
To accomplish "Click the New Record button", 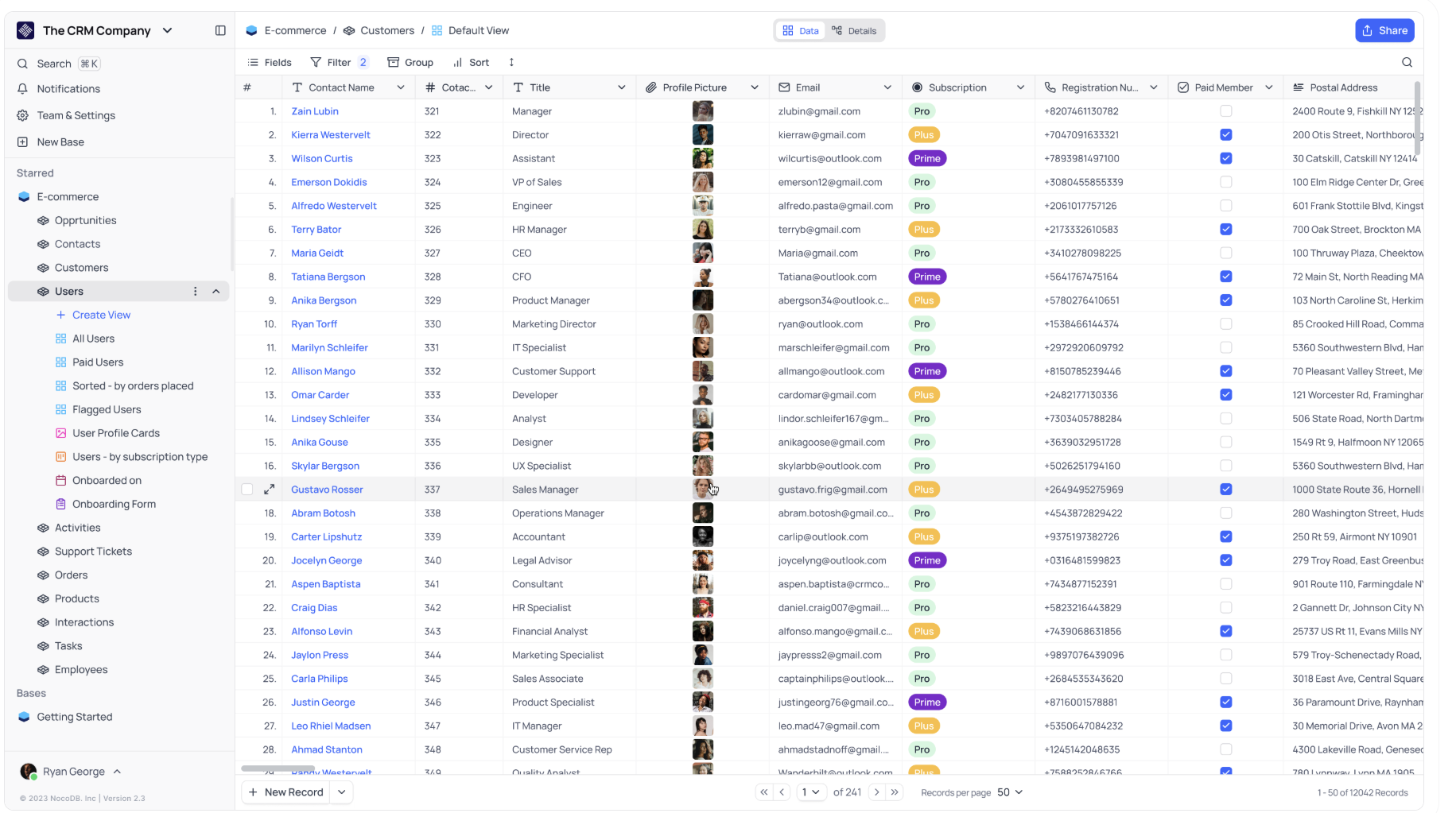I will [x=286, y=792].
